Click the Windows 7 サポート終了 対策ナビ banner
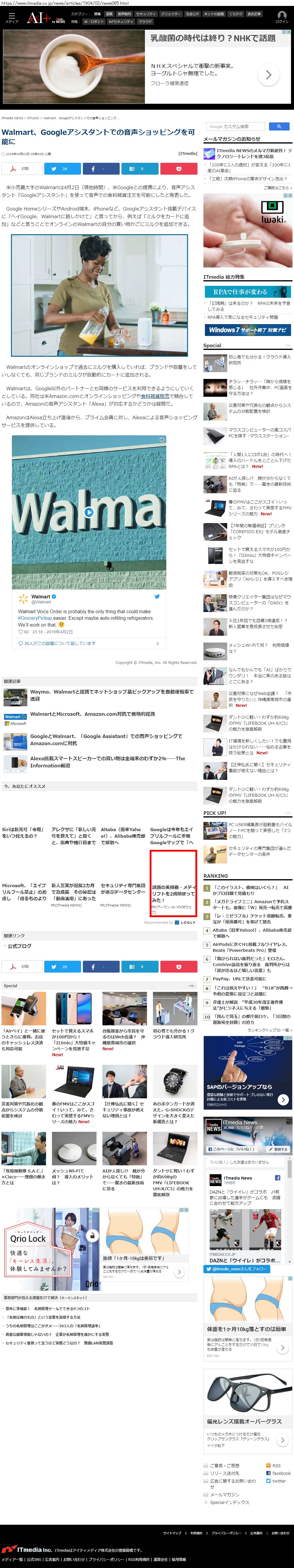This screenshot has width=294, height=1568. point(248,330)
